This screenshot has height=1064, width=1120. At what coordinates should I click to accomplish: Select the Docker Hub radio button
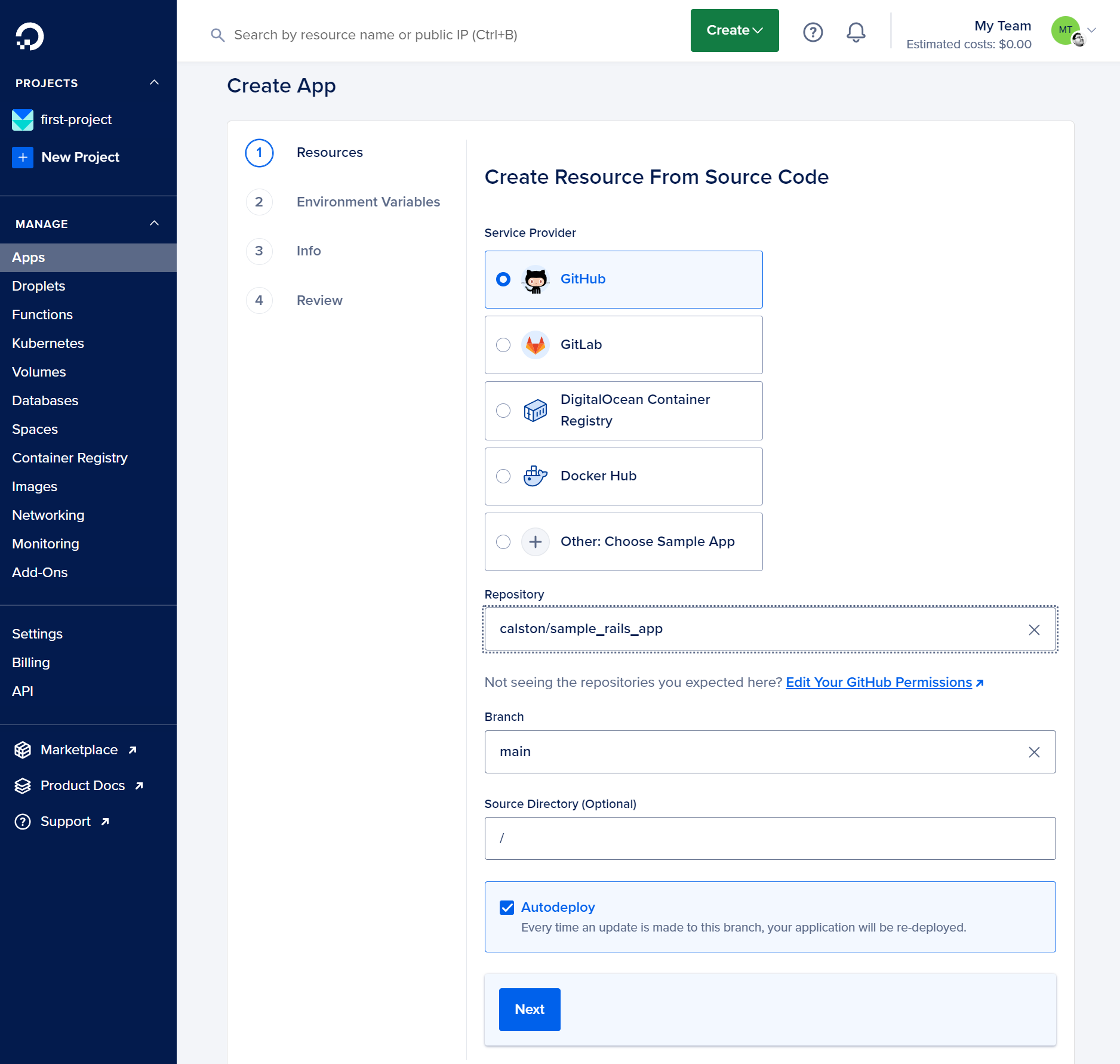tap(503, 476)
